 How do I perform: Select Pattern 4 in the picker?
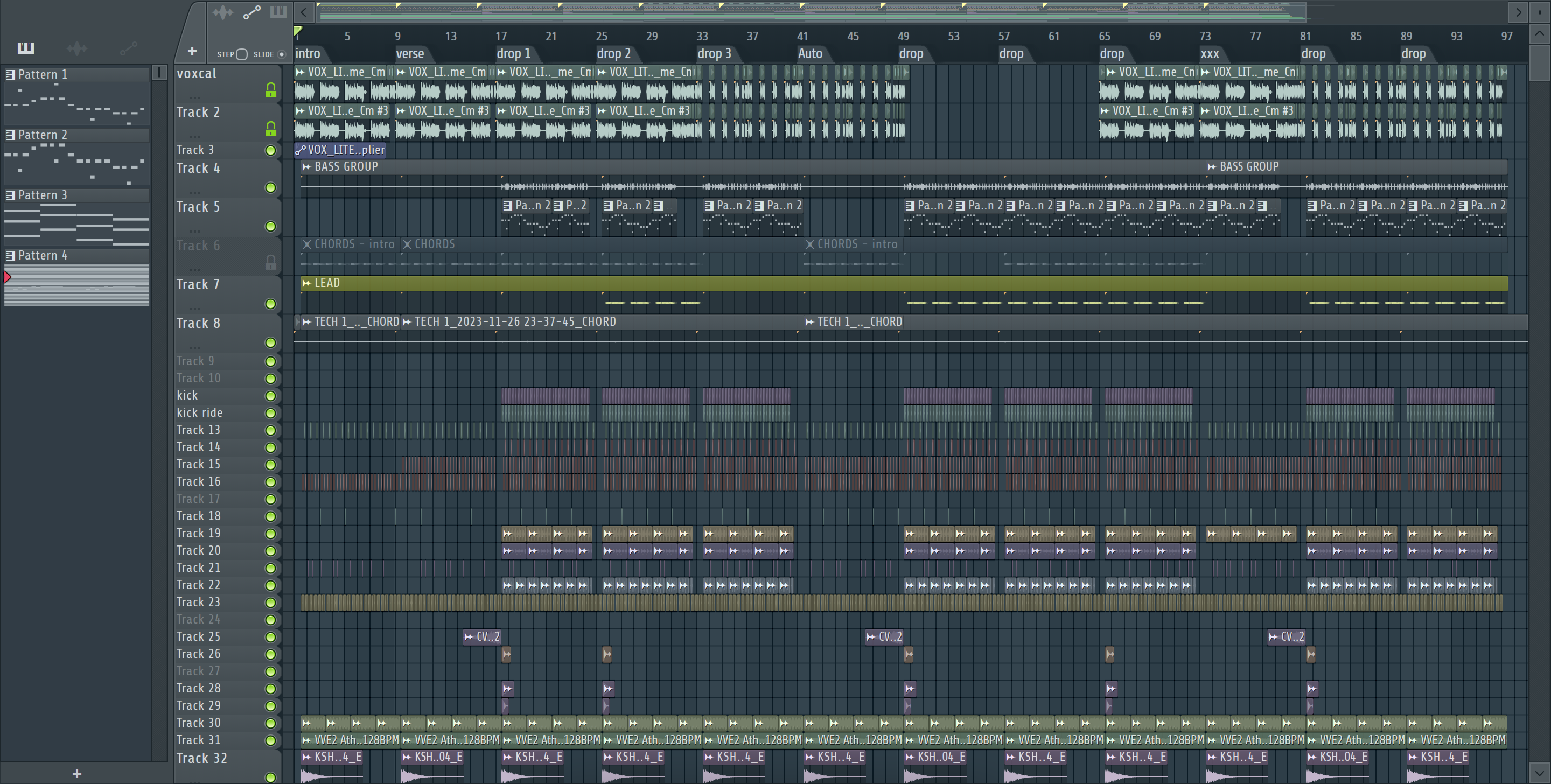point(76,255)
